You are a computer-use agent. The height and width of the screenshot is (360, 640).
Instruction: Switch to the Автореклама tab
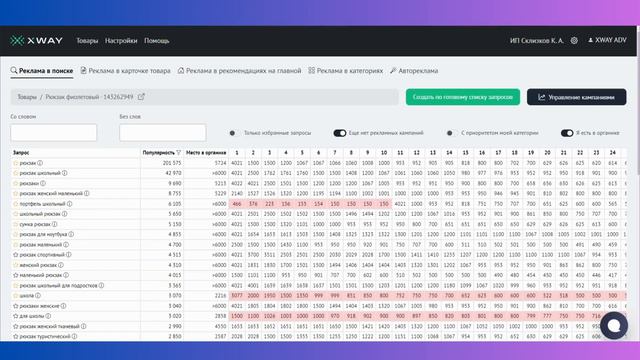click(414, 71)
